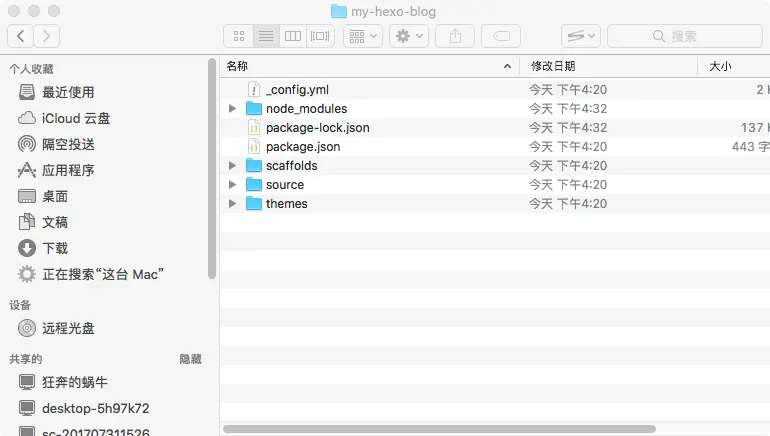Click the package-lock.json file icon

(253, 128)
